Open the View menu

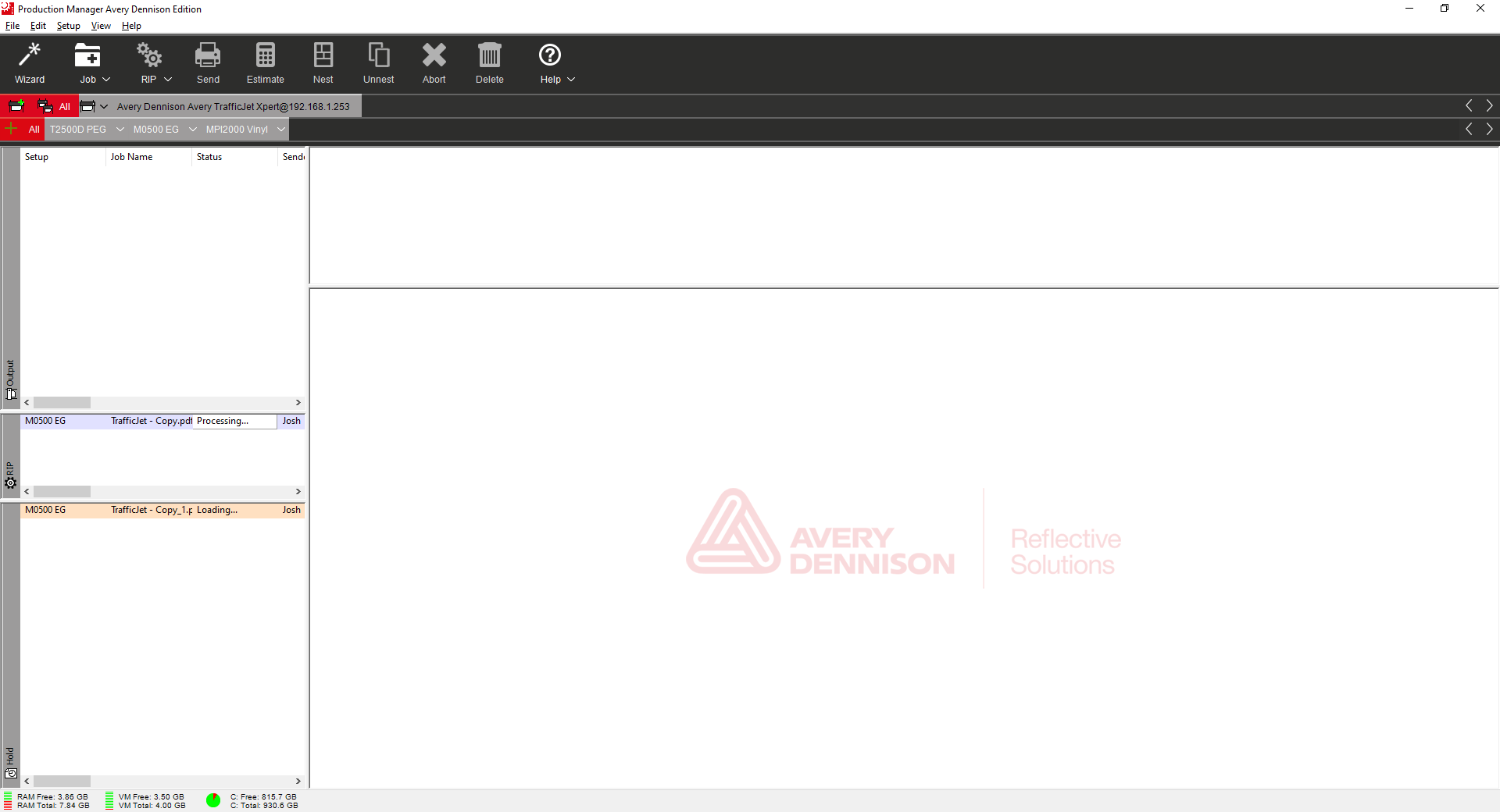pyautogui.click(x=101, y=26)
